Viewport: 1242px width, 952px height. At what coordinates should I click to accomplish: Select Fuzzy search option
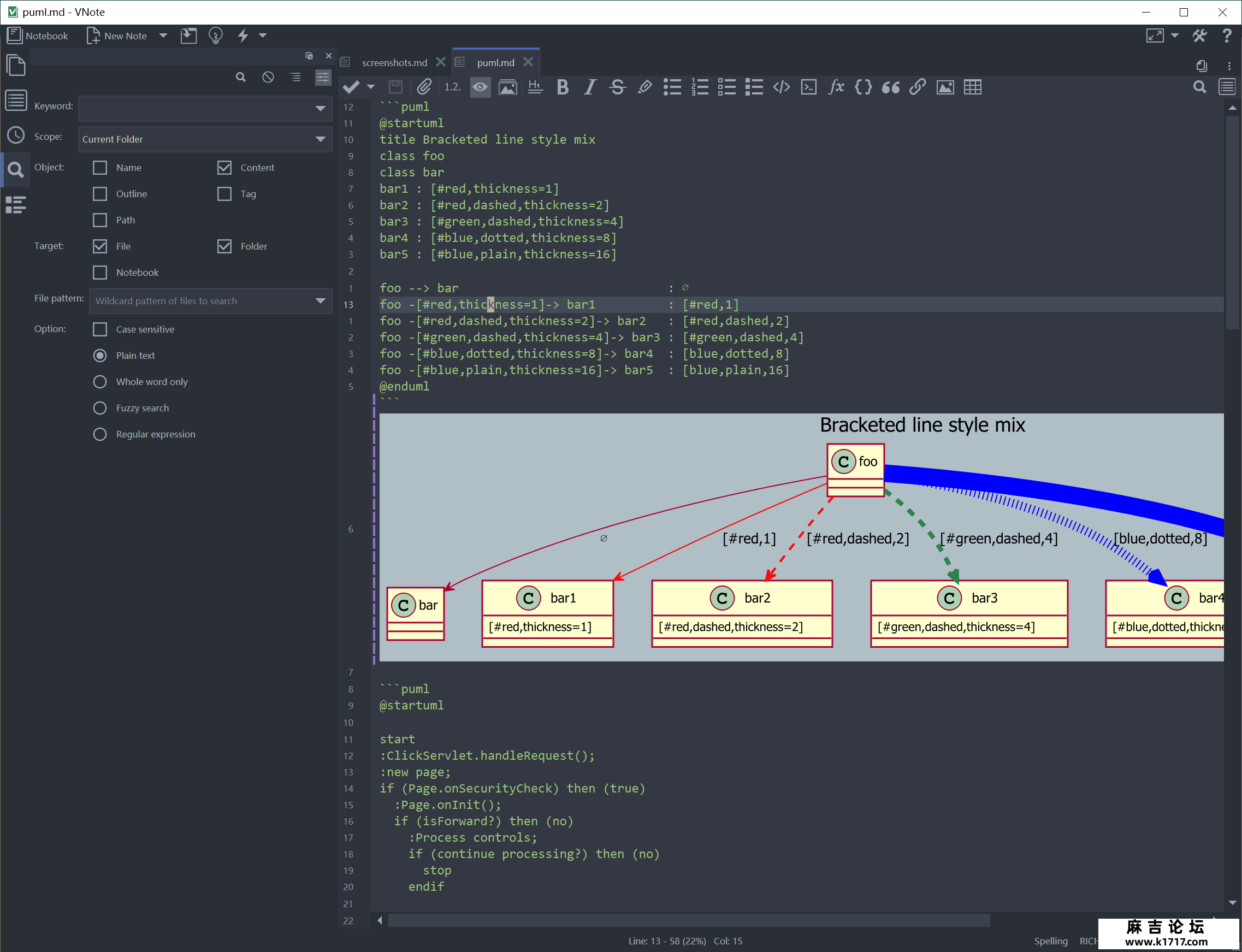tap(100, 408)
